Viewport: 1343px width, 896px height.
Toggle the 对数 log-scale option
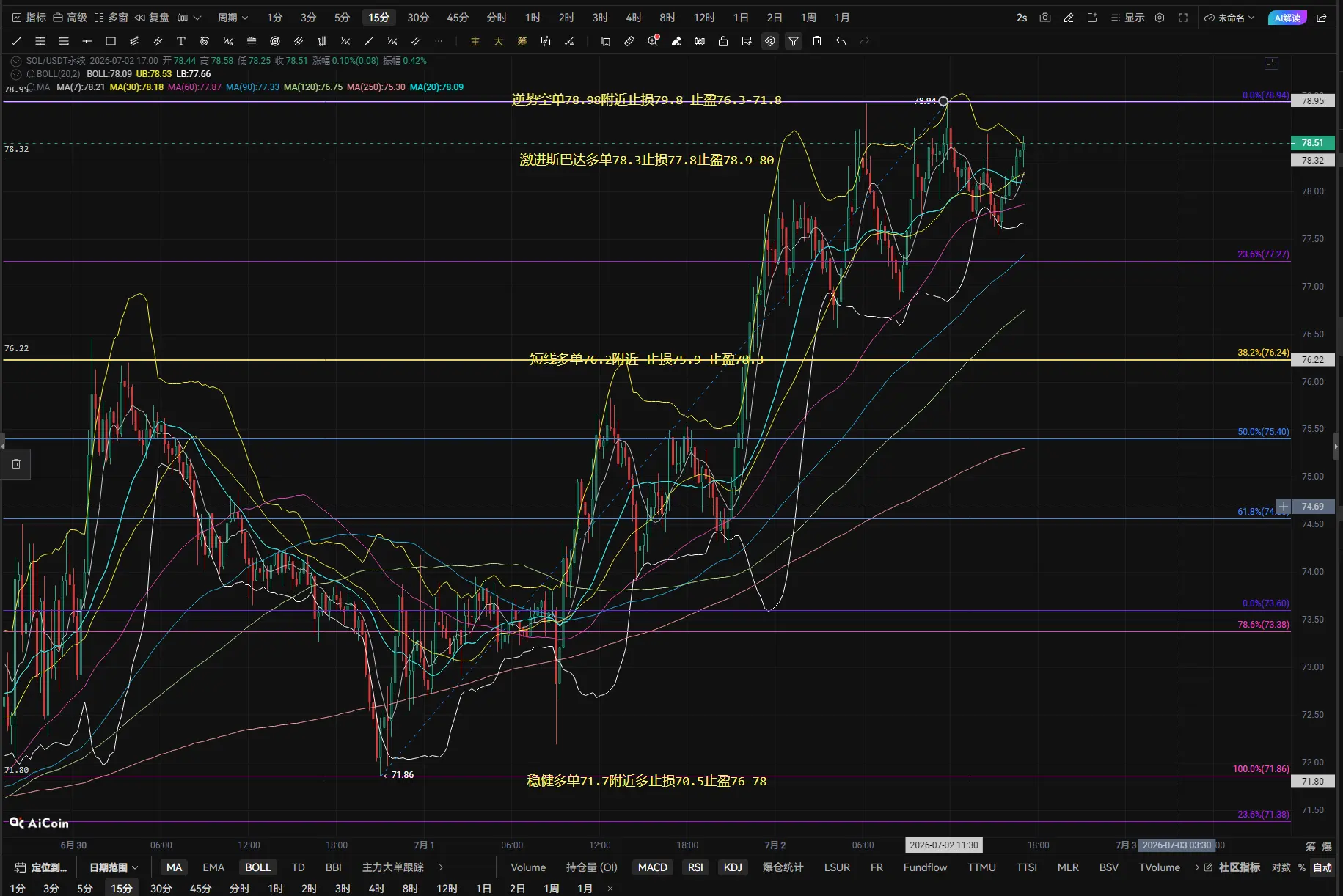pyautogui.click(x=1281, y=867)
